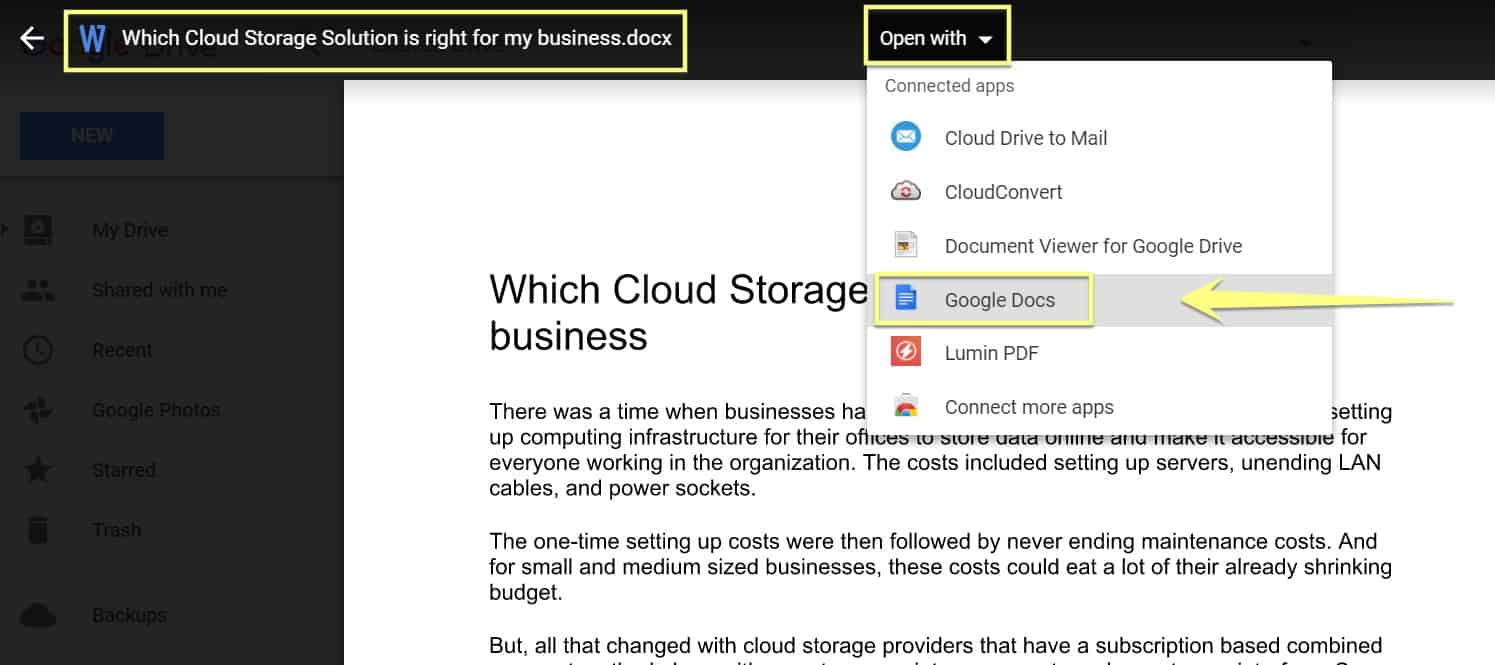Open Google Photos section

point(156,410)
